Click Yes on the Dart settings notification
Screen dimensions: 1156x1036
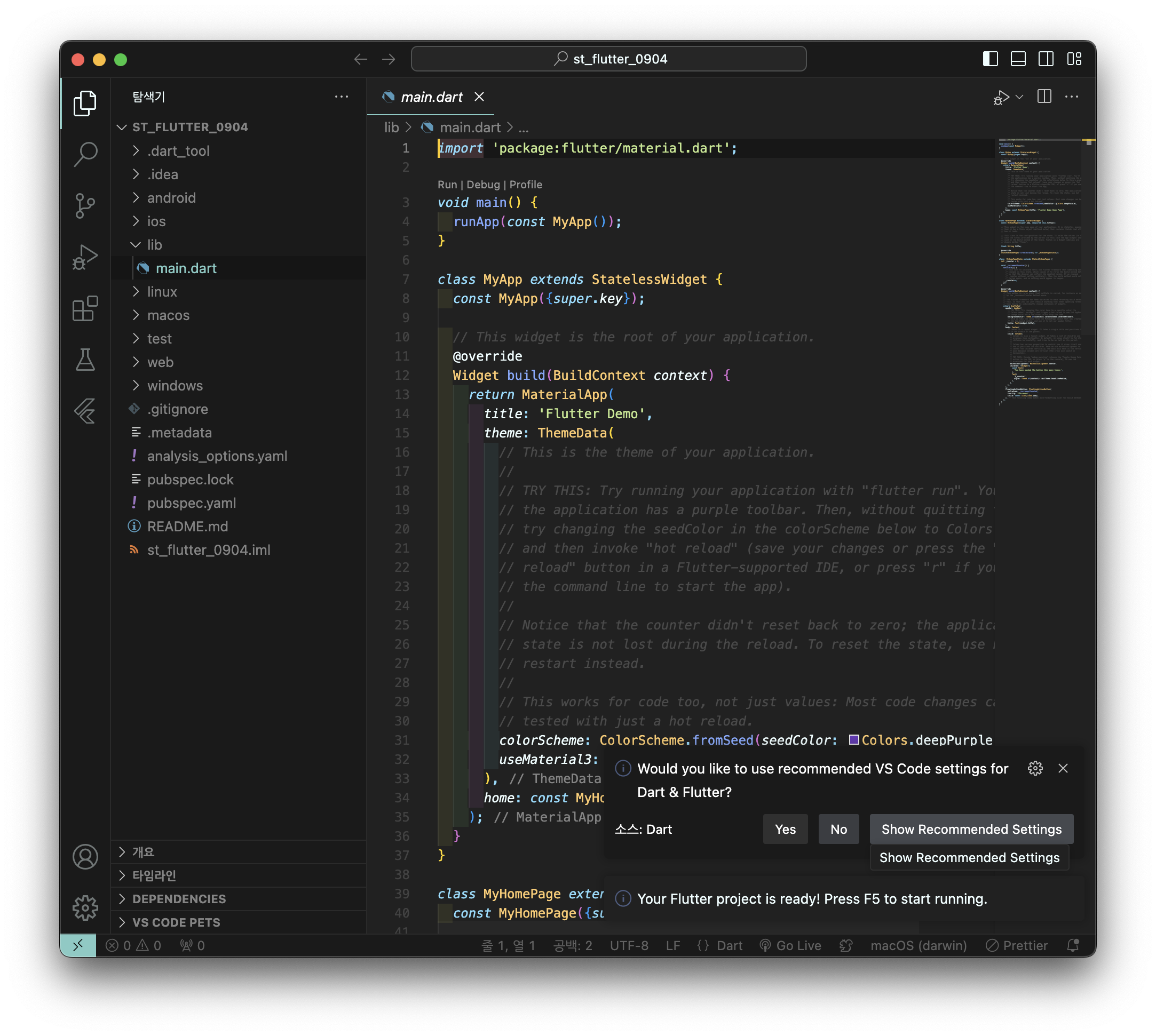coord(785,830)
